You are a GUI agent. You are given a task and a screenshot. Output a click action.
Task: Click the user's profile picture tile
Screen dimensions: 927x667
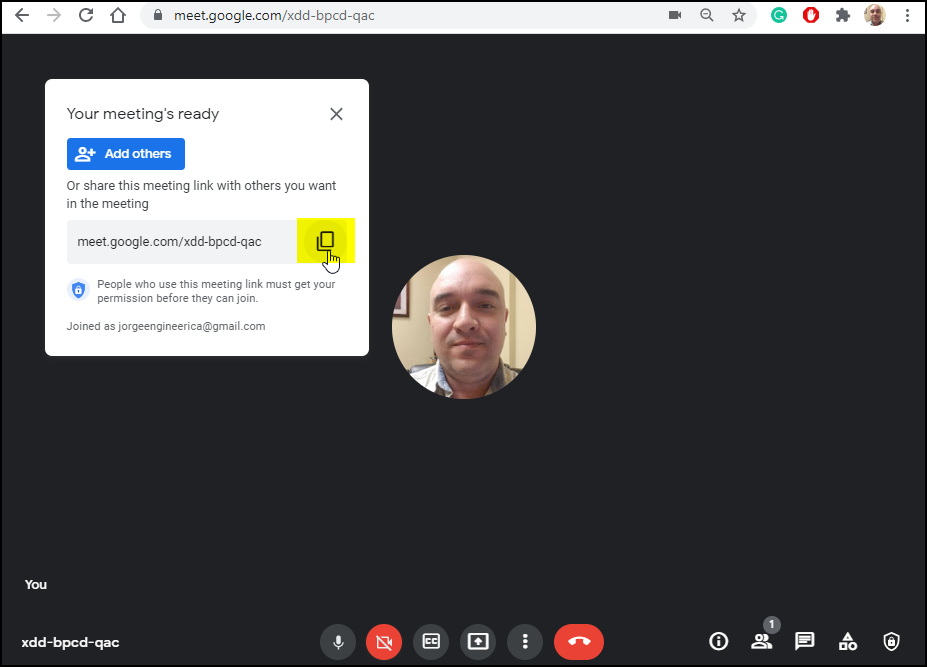coord(464,327)
